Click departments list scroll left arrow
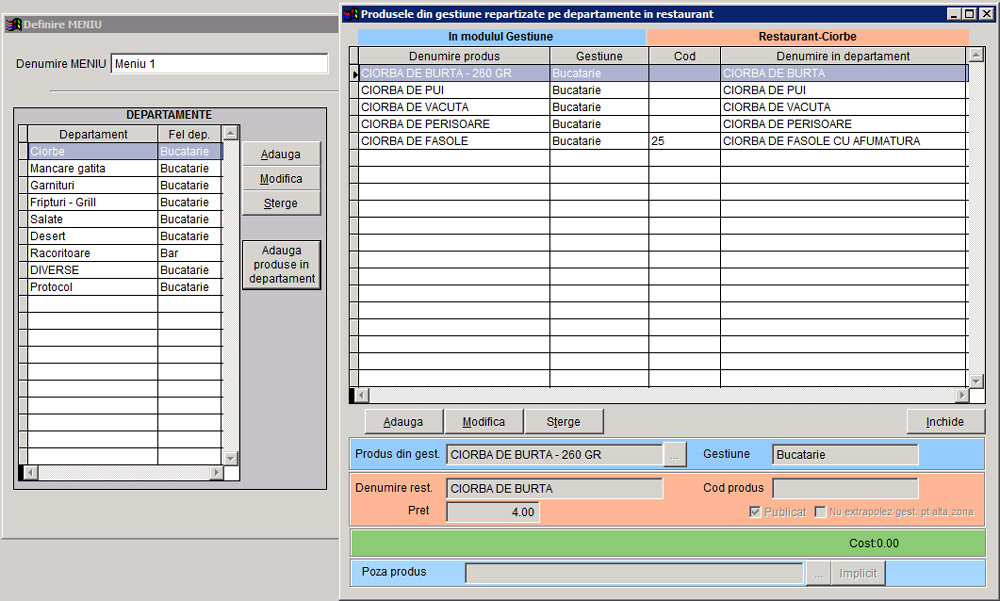 point(30,473)
